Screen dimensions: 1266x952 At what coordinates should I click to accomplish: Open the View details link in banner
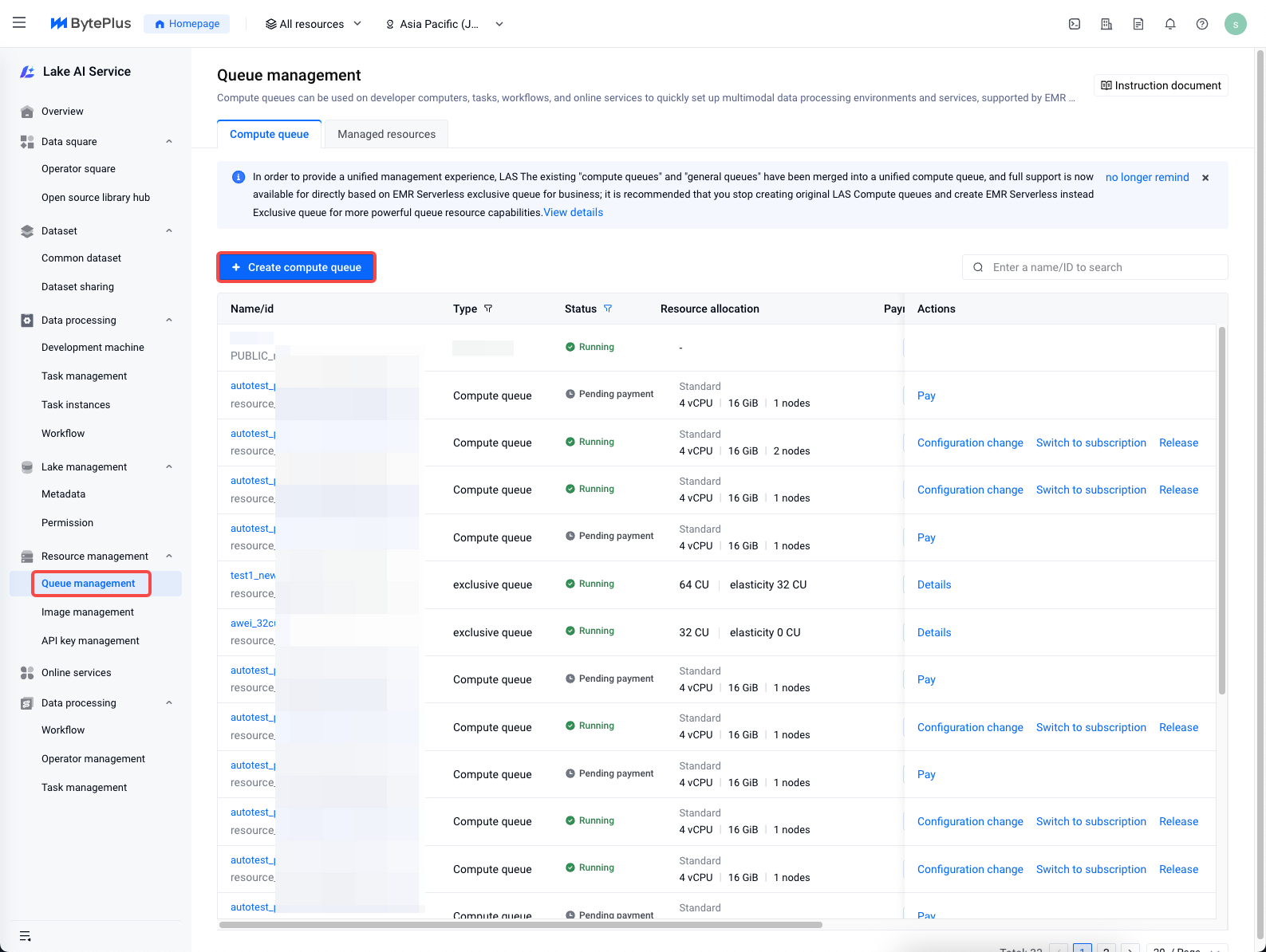(573, 213)
